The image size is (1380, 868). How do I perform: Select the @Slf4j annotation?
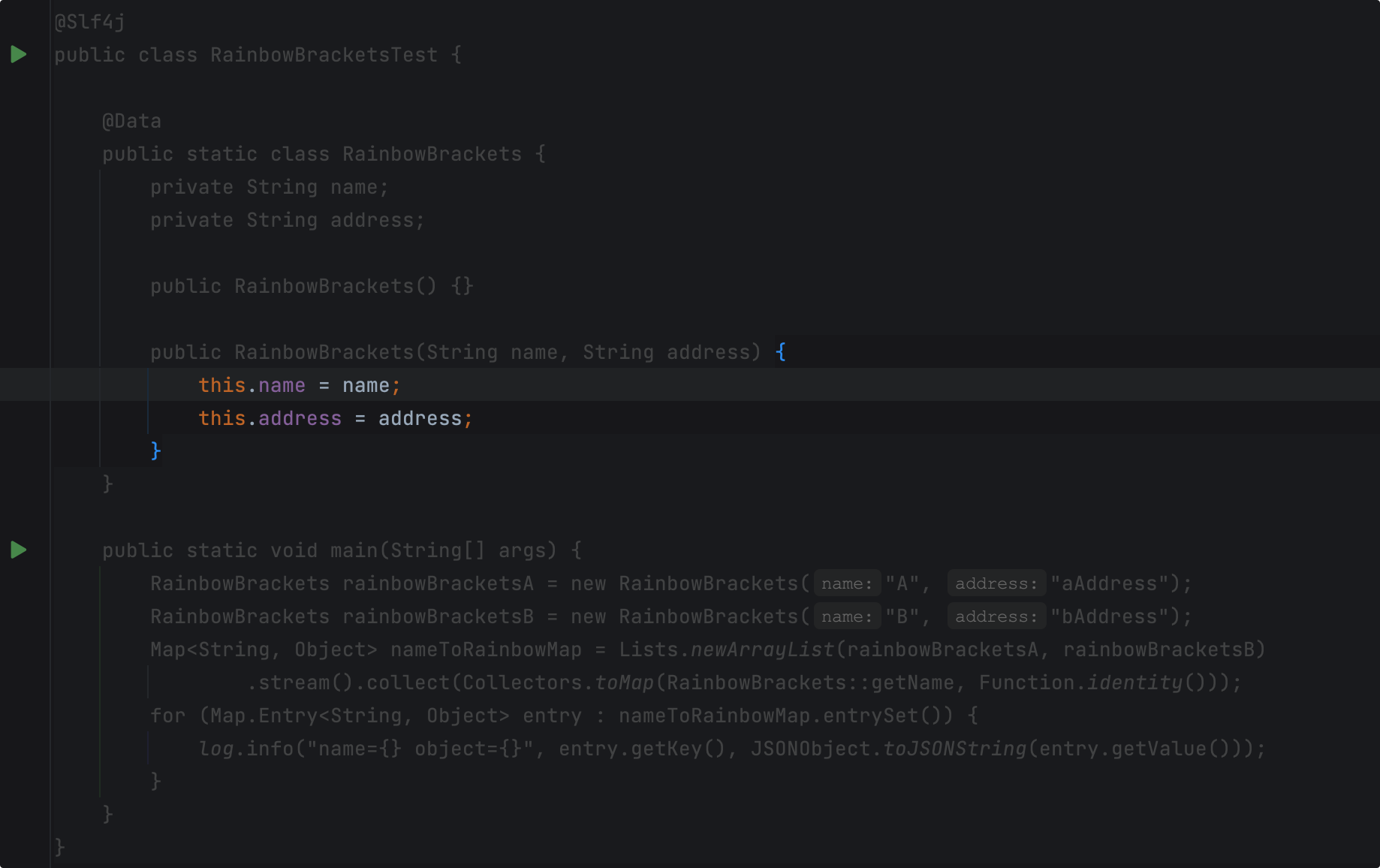tap(88, 22)
